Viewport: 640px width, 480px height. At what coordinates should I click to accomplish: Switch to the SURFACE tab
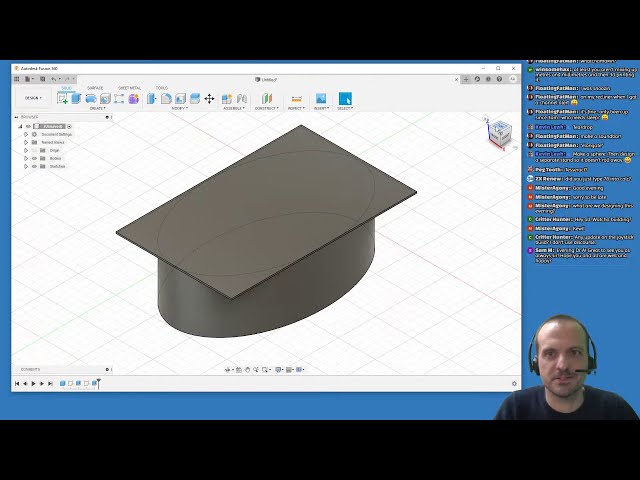(x=95, y=88)
